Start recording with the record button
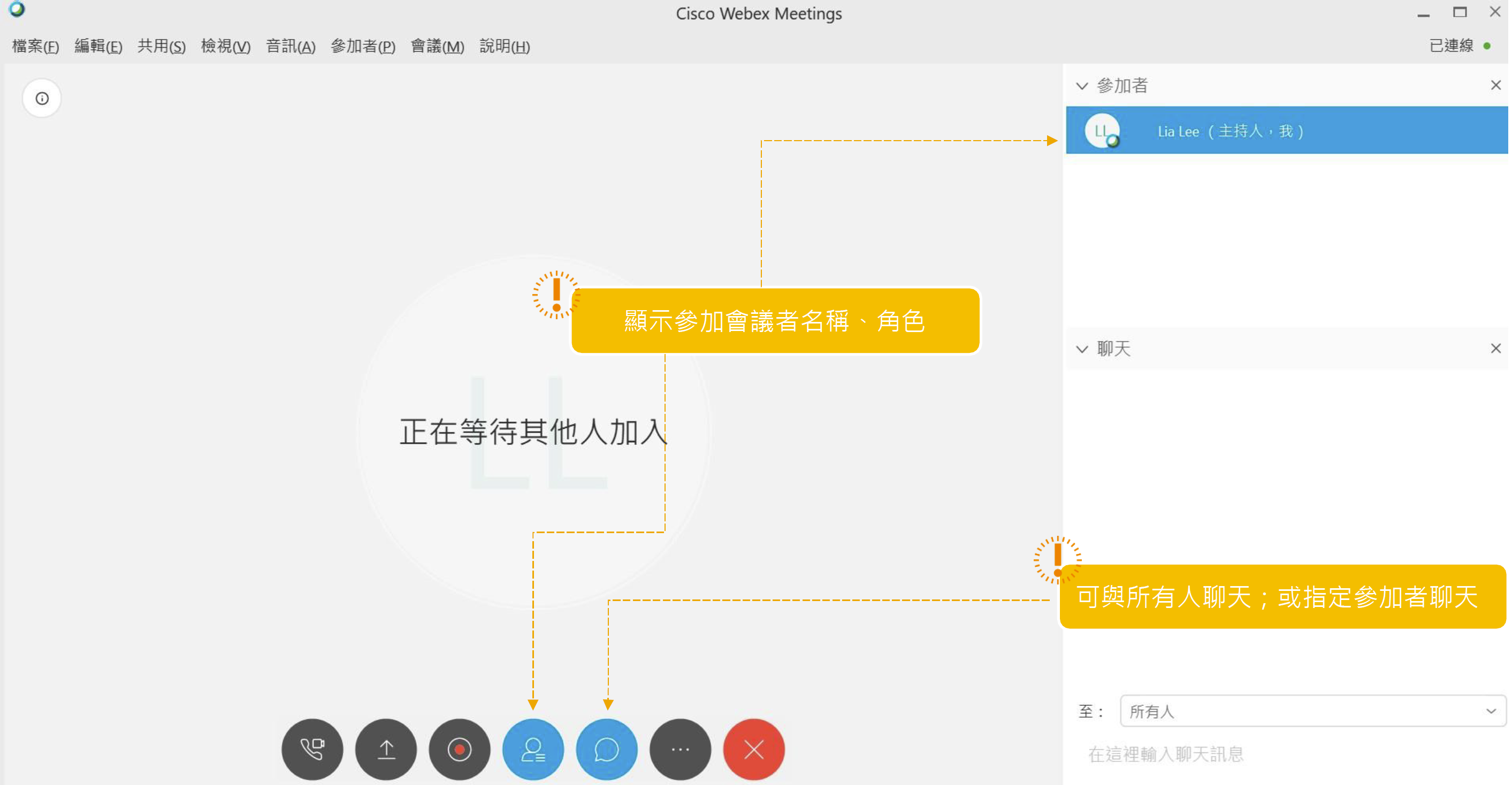This screenshot has height=785, width=1512. (x=459, y=749)
